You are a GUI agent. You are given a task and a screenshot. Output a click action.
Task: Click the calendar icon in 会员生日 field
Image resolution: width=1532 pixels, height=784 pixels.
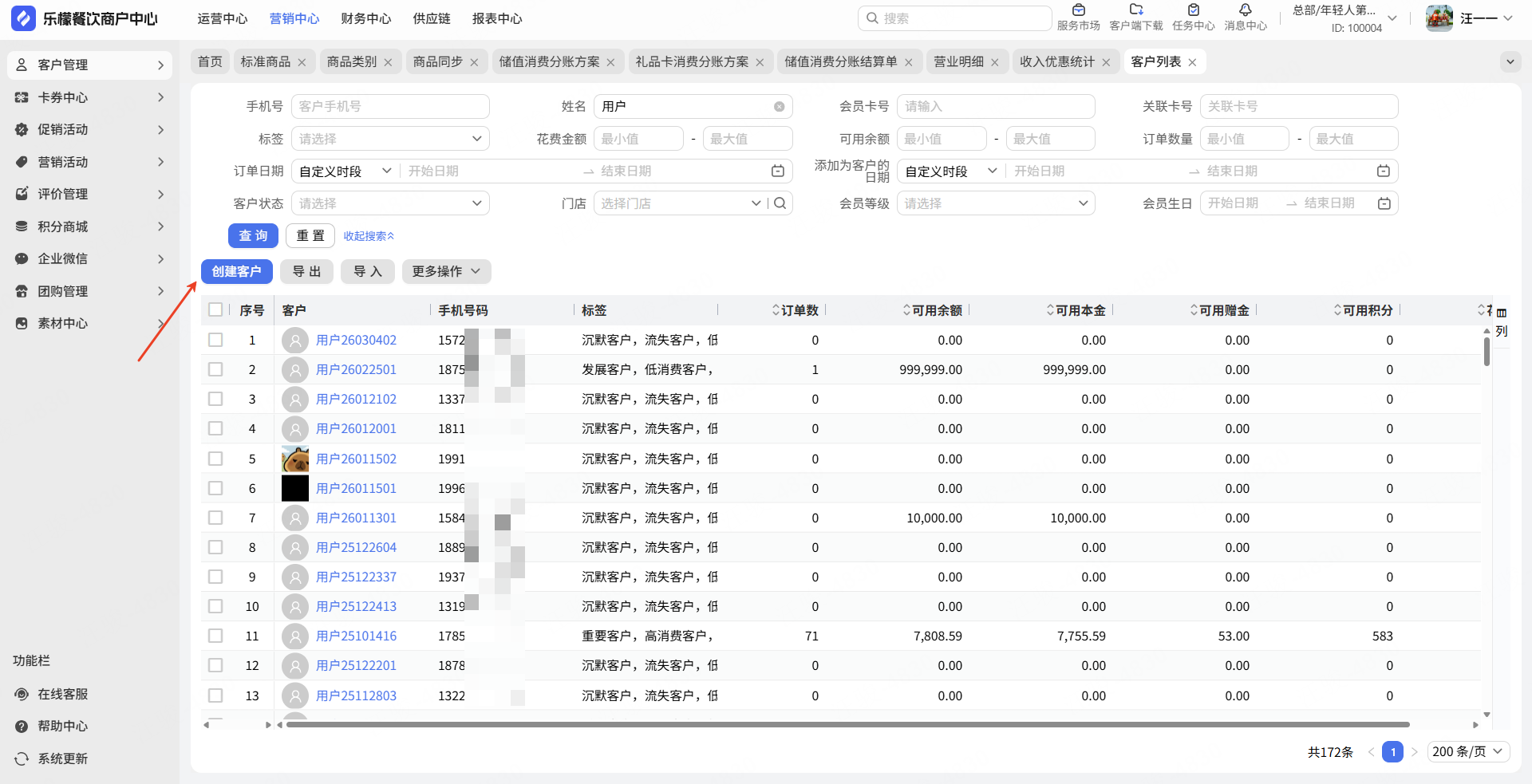(1384, 203)
